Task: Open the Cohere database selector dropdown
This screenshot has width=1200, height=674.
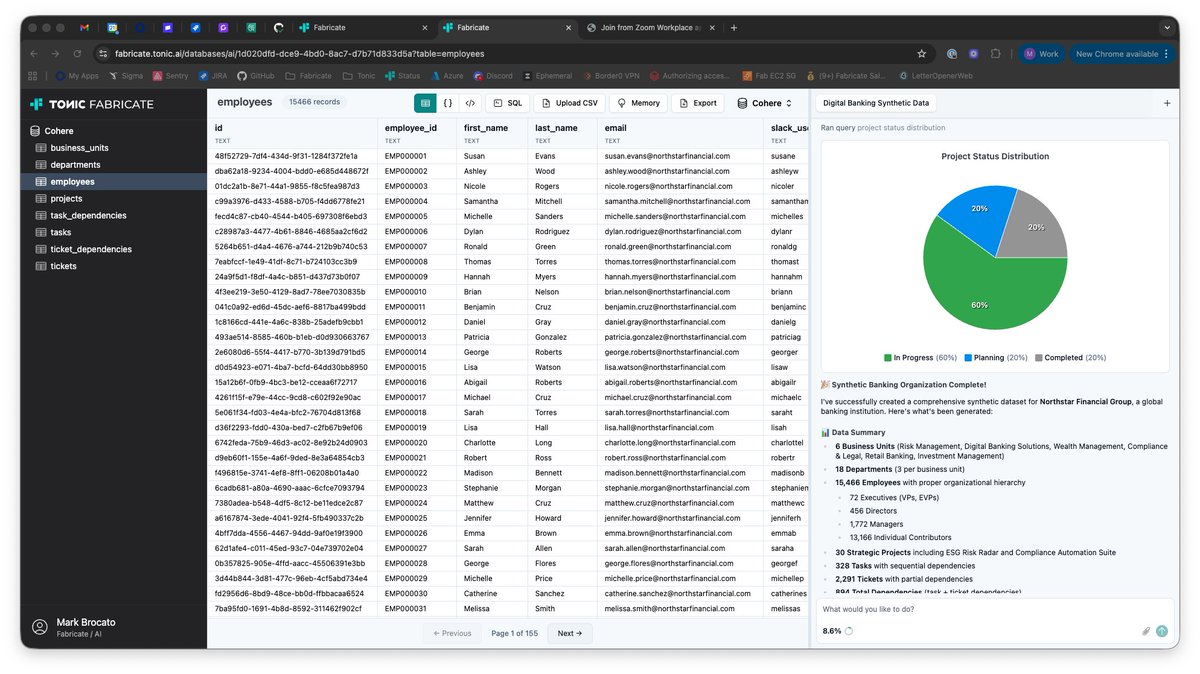Action: point(765,103)
